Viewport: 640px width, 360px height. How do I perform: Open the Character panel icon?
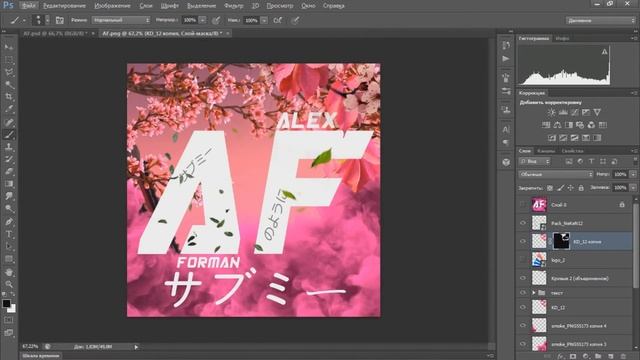(506, 129)
